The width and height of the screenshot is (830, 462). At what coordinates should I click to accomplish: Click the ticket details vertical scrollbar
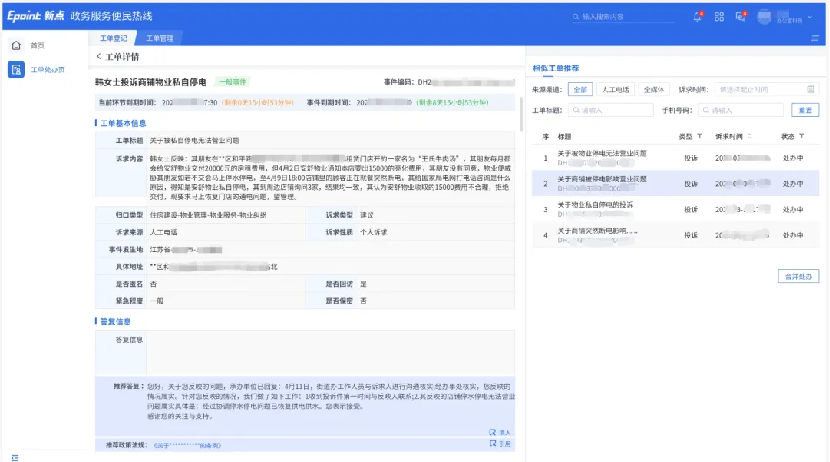click(x=521, y=114)
